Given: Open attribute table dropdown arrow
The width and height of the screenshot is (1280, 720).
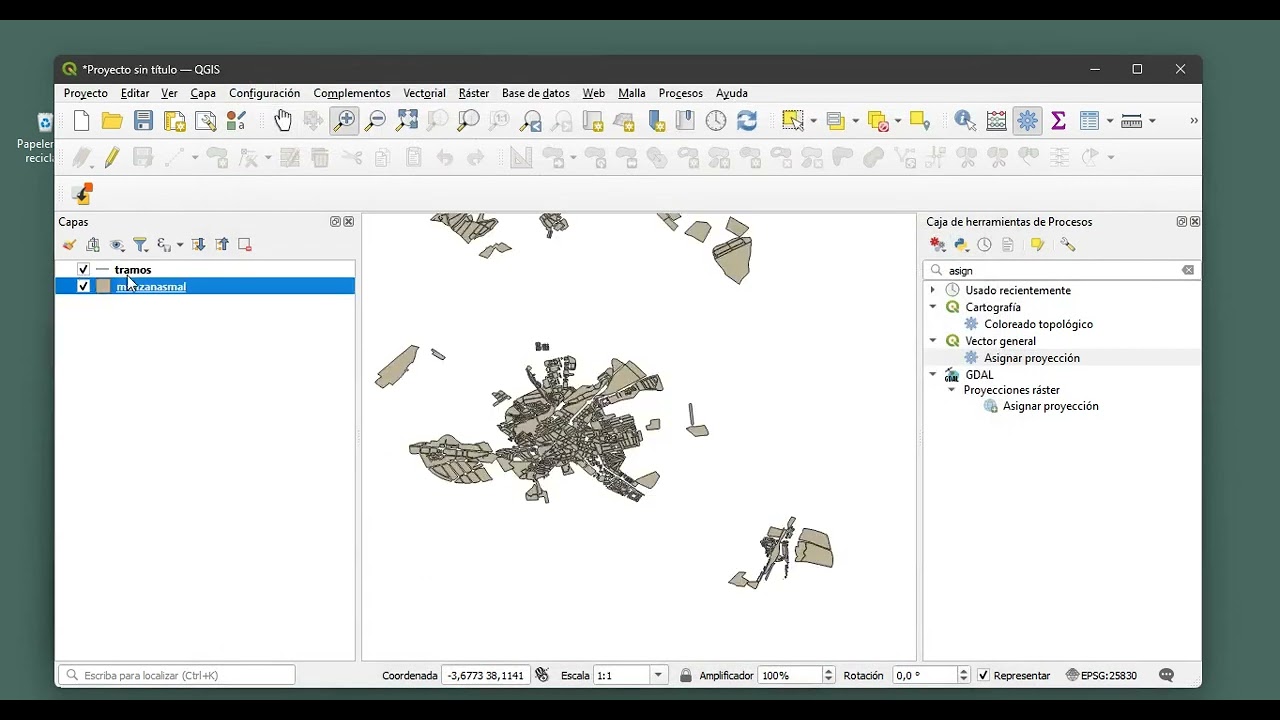Looking at the screenshot, I should 1109,121.
